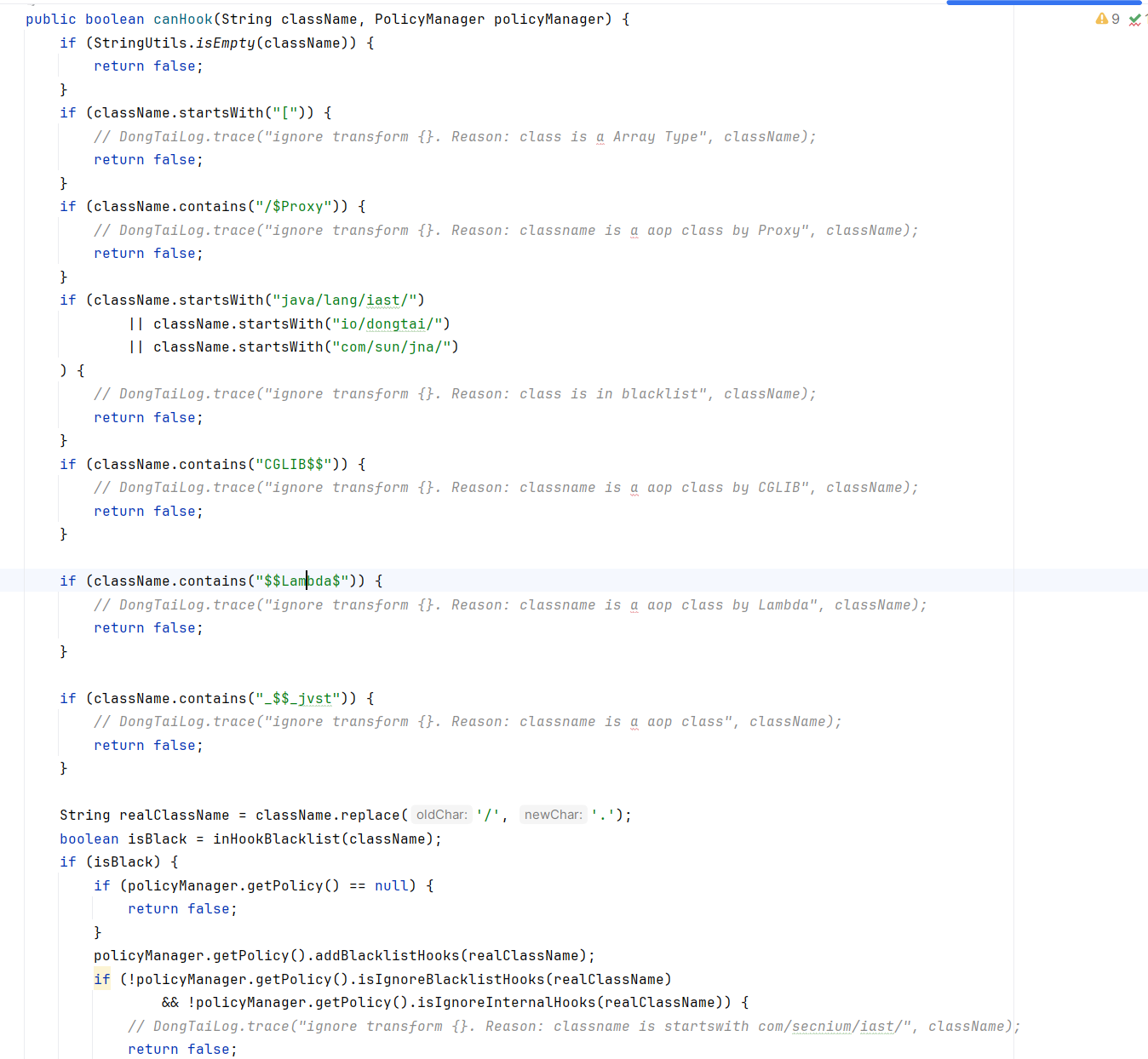This screenshot has height=1059, width=1148.
Task: Click the highlighted if keyword before !policyManager
Action: (102, 979)
